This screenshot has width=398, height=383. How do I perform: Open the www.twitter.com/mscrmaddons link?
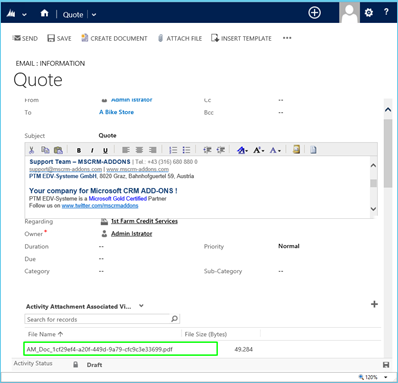100,206
